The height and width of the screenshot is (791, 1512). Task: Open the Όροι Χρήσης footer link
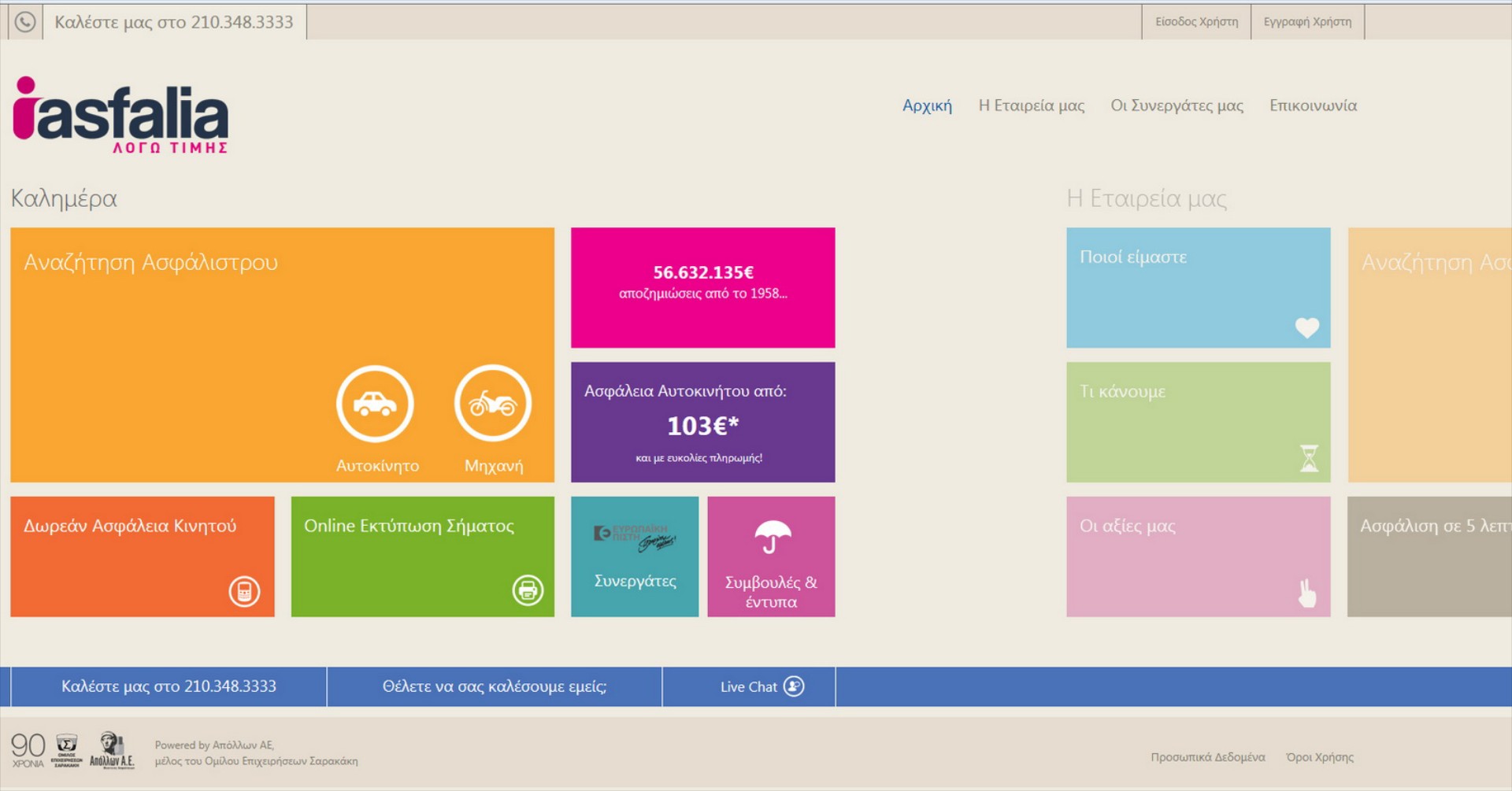coord(1319,757)
